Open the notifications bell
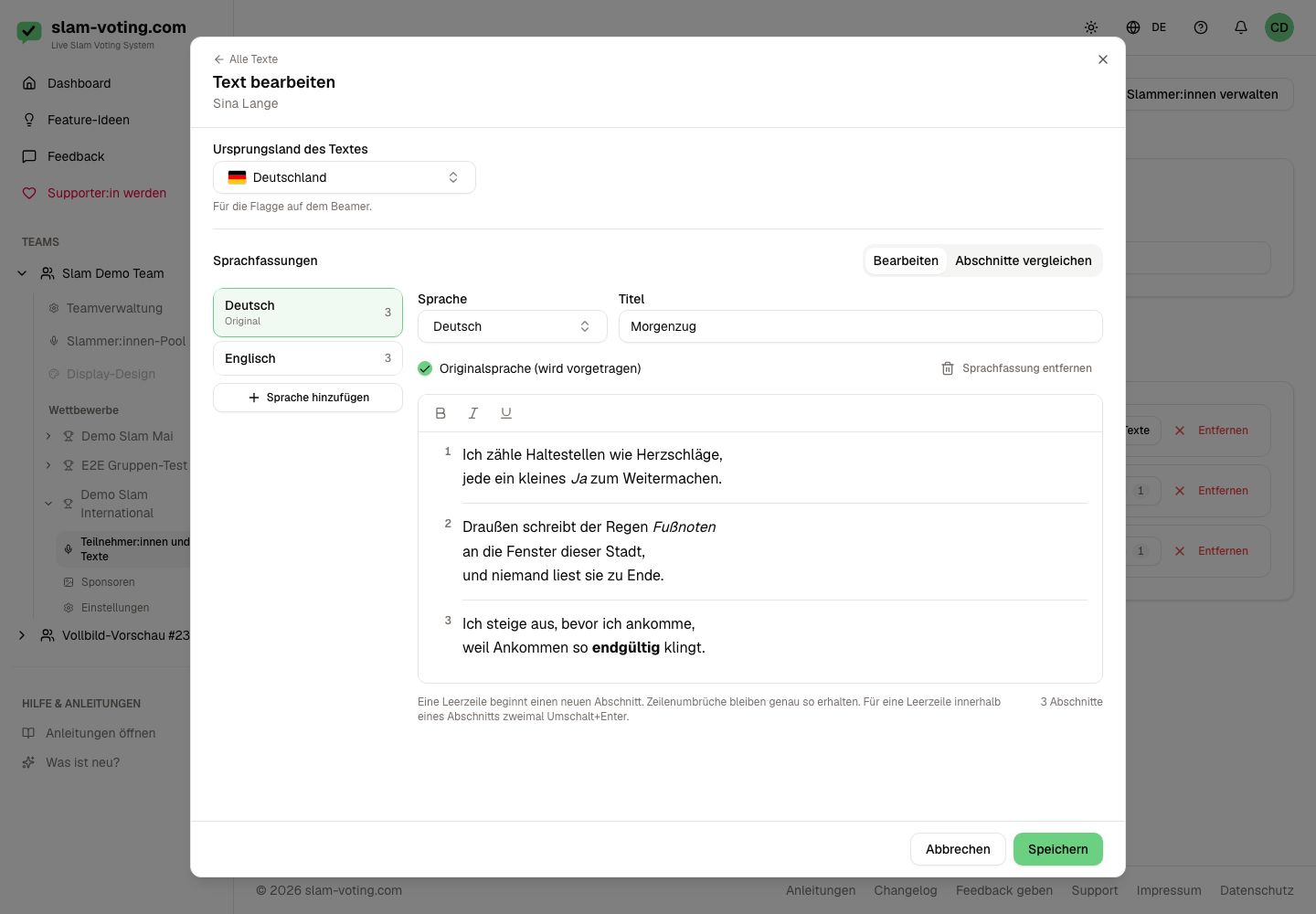 [x=1241, y=27]
